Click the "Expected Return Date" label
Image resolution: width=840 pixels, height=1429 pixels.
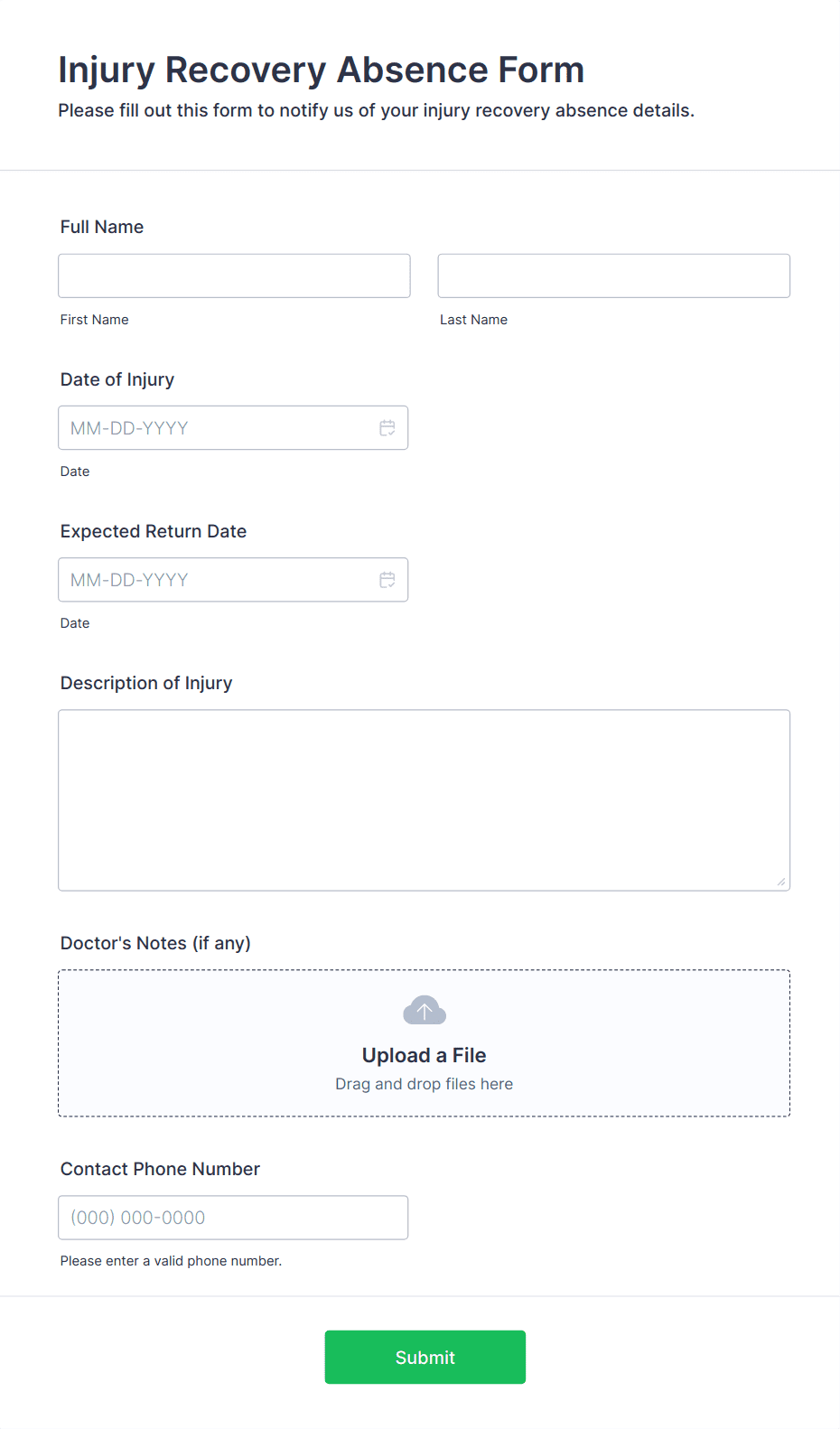pos(154,531)
